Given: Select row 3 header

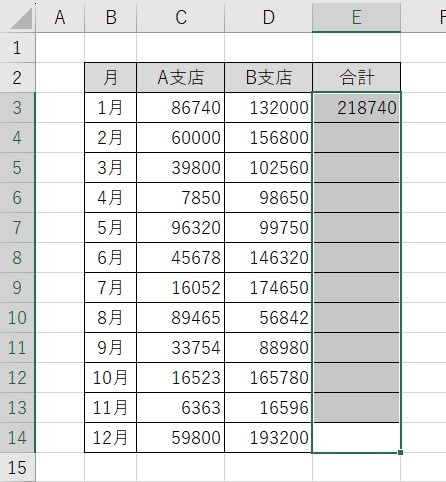Looking at the screenshot, I should coord(17,108).
